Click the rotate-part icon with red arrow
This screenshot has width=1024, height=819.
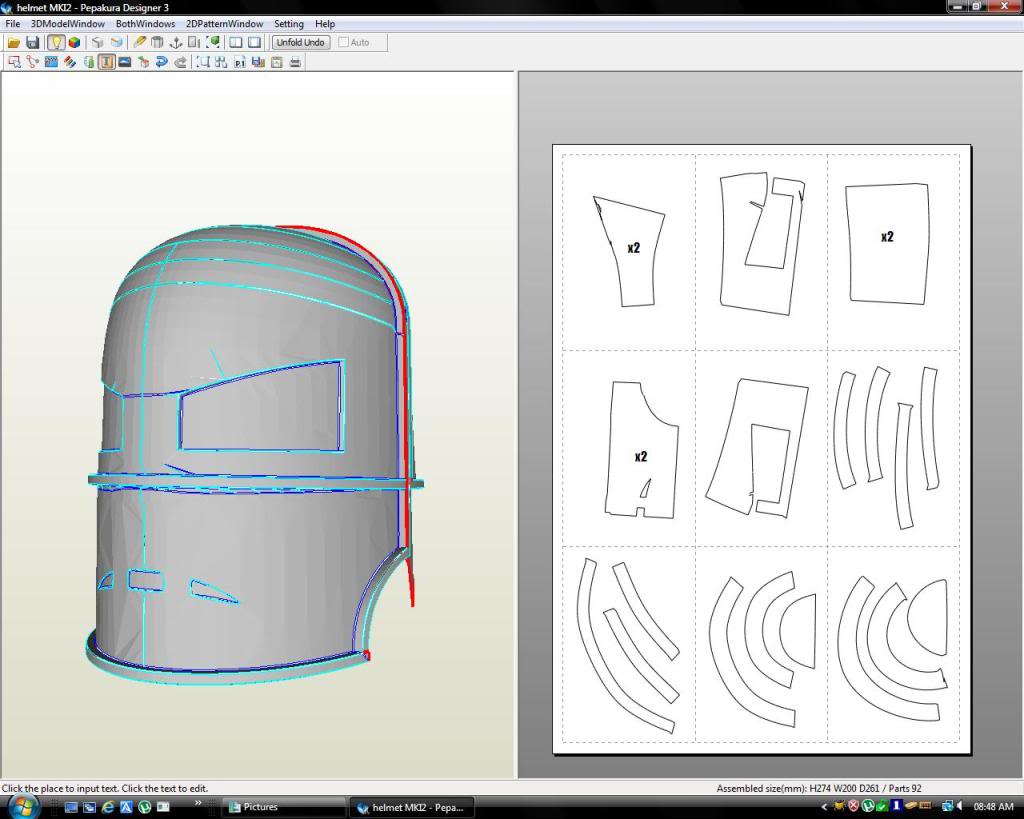pos(144,62)
